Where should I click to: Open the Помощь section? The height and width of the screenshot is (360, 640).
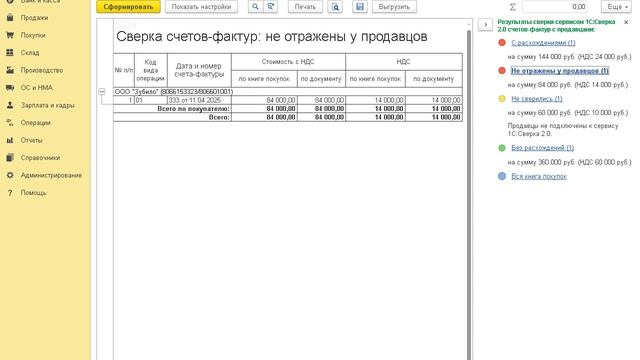point(33,193)
